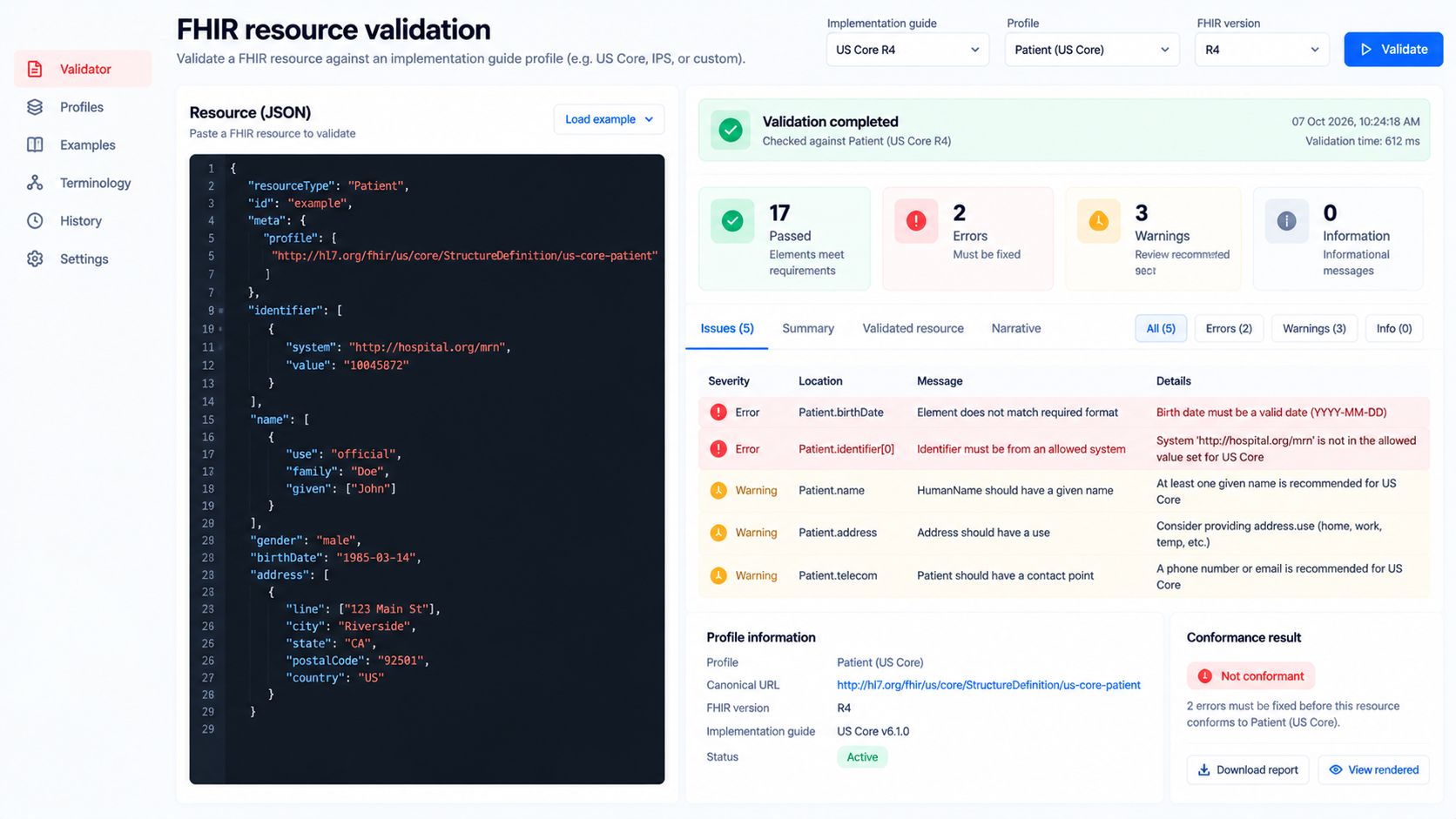The height and width of the screenshot is (819, 1456).
Task: Open the Validated resource tab
Action: [x=913, y=328]
